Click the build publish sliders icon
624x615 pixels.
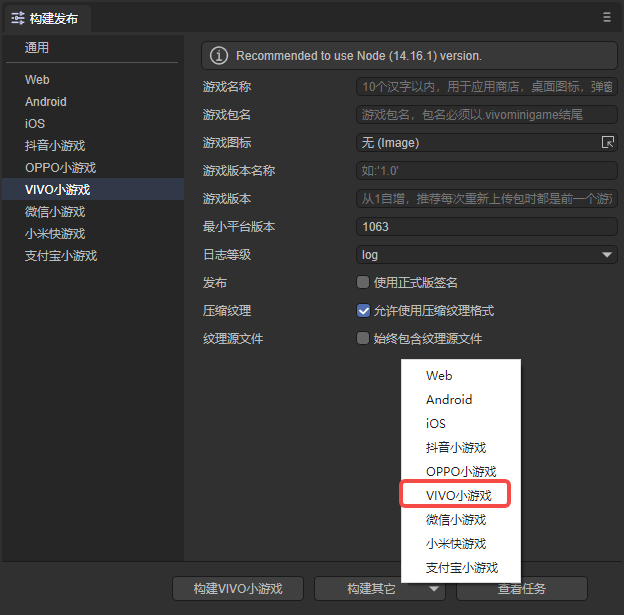tap(18, 18)
